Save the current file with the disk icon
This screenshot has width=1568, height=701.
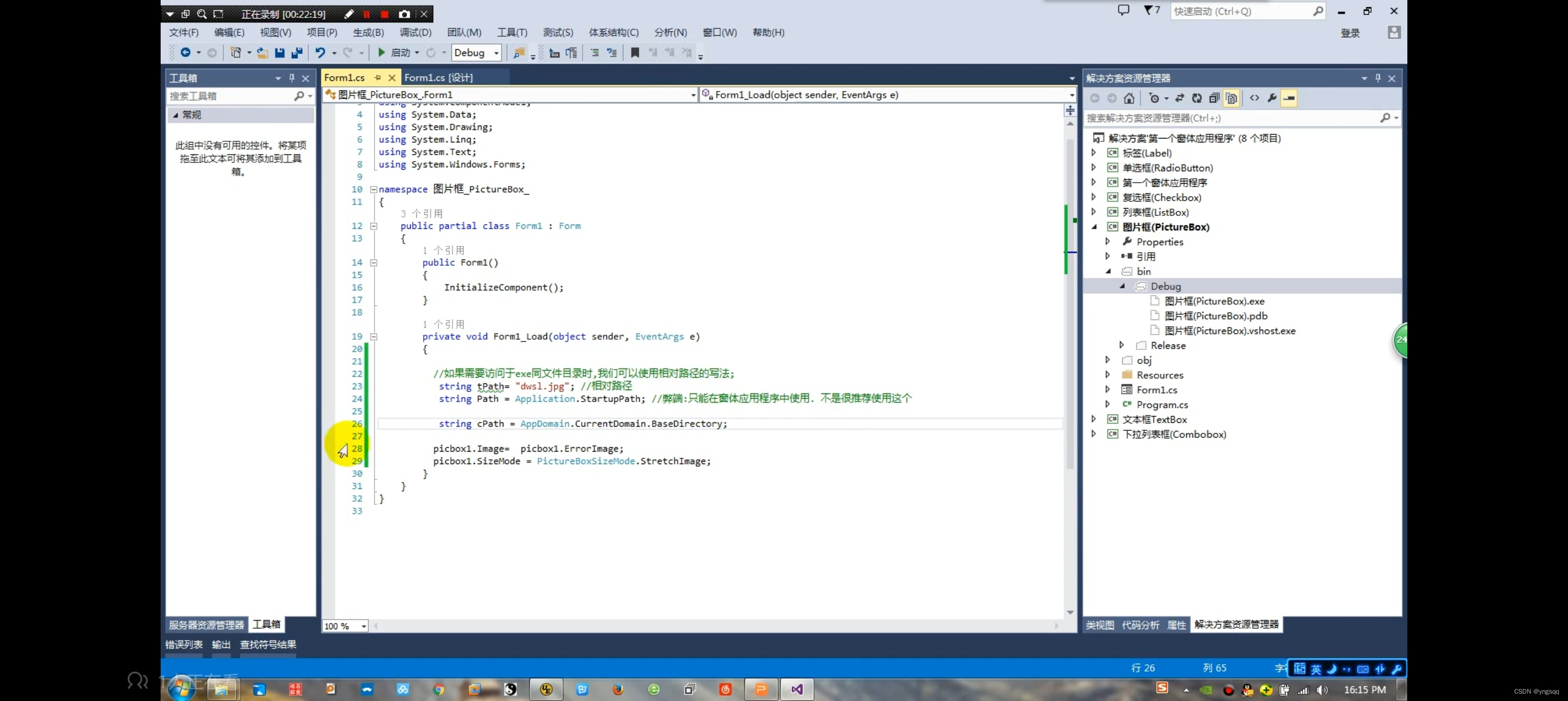coord(279,53)
